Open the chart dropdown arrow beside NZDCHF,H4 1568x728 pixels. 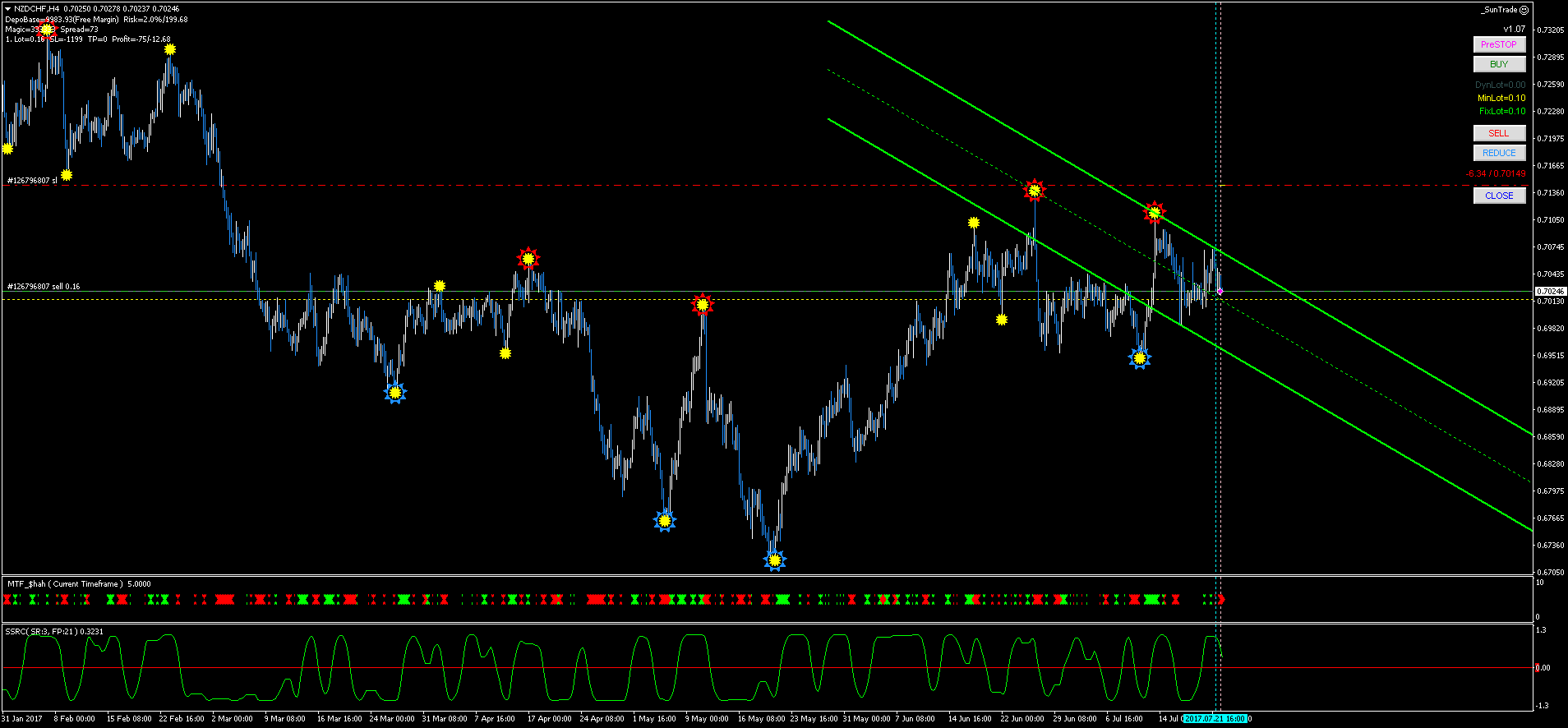pyautogui.click(x=7, y=9)
